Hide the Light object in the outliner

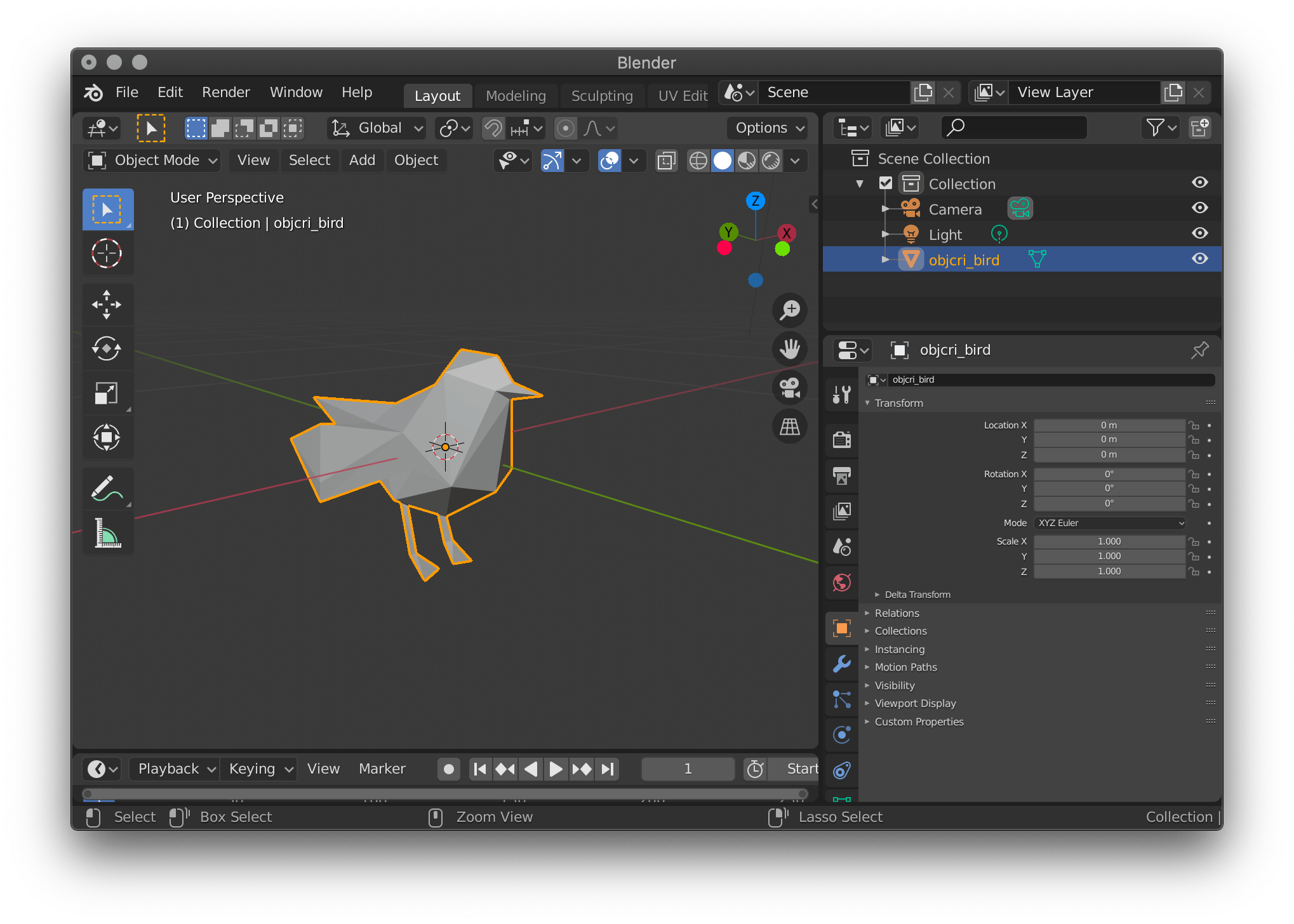point(1199,233)
